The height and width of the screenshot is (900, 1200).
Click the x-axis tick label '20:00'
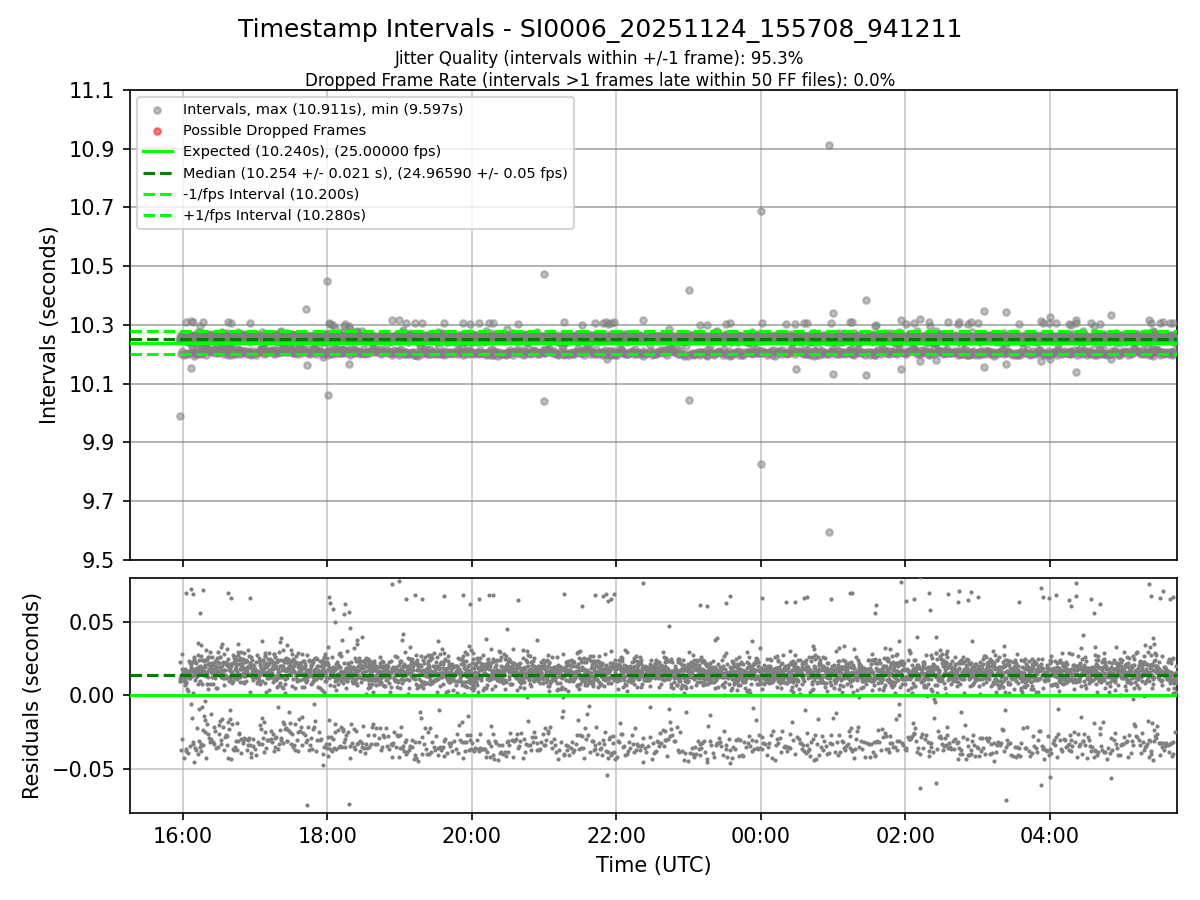click(471, 834)
